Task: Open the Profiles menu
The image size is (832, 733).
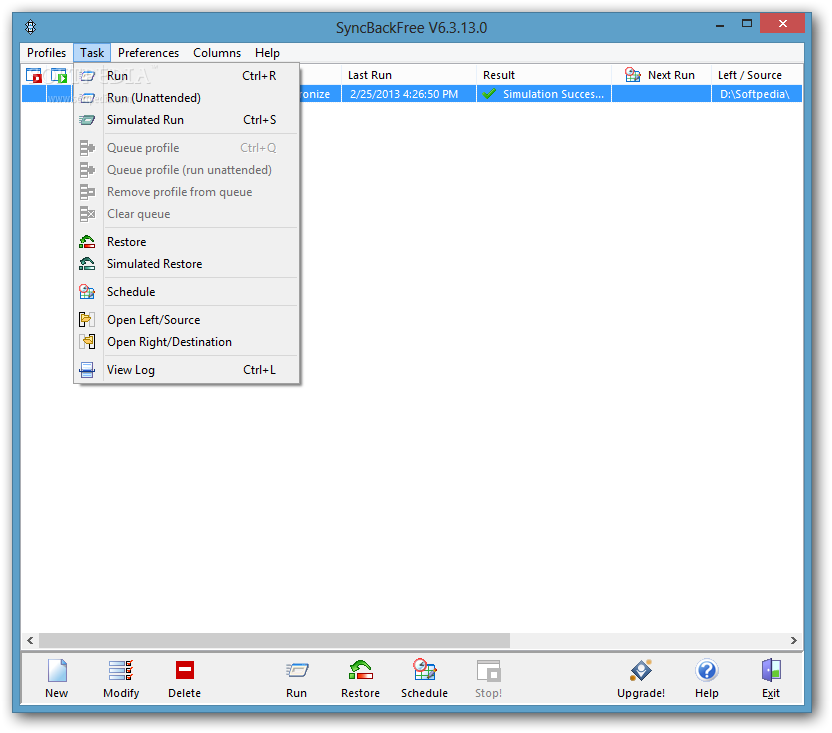Action: click(x=46, y=53)
